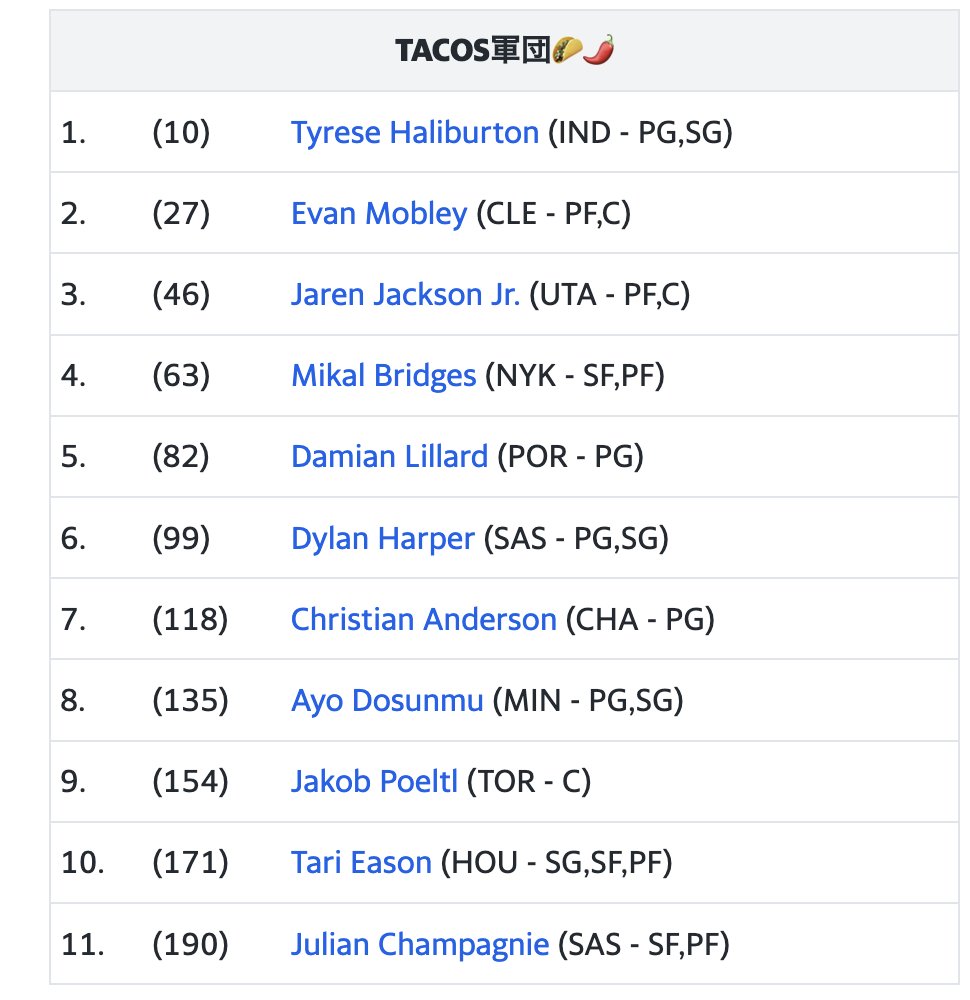Open Evan Mobley's player link
Viewport: 970px width, 1000px height.
(x=379, y=214)
